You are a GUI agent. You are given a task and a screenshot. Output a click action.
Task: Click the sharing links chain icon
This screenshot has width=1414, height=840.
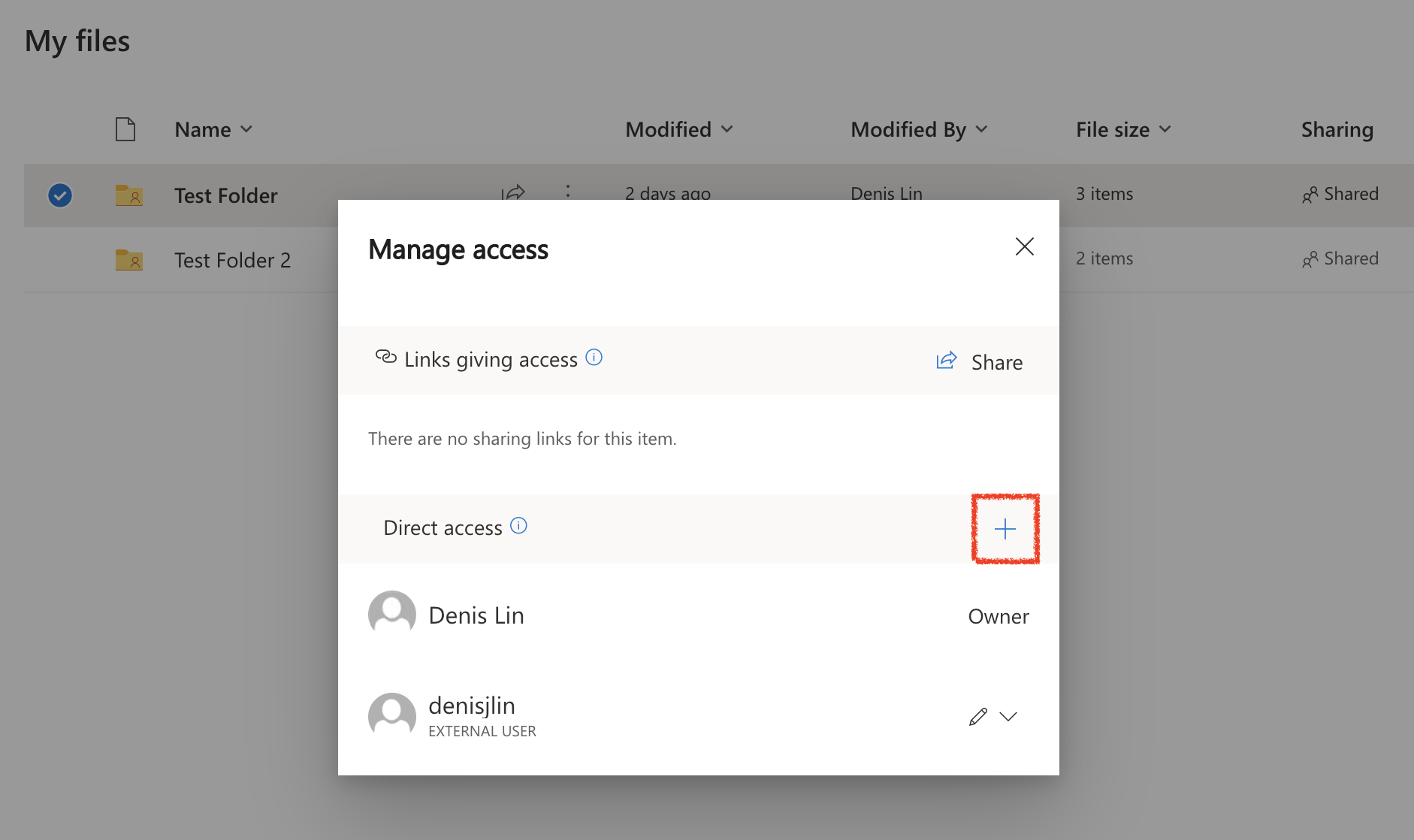point(385,358)
